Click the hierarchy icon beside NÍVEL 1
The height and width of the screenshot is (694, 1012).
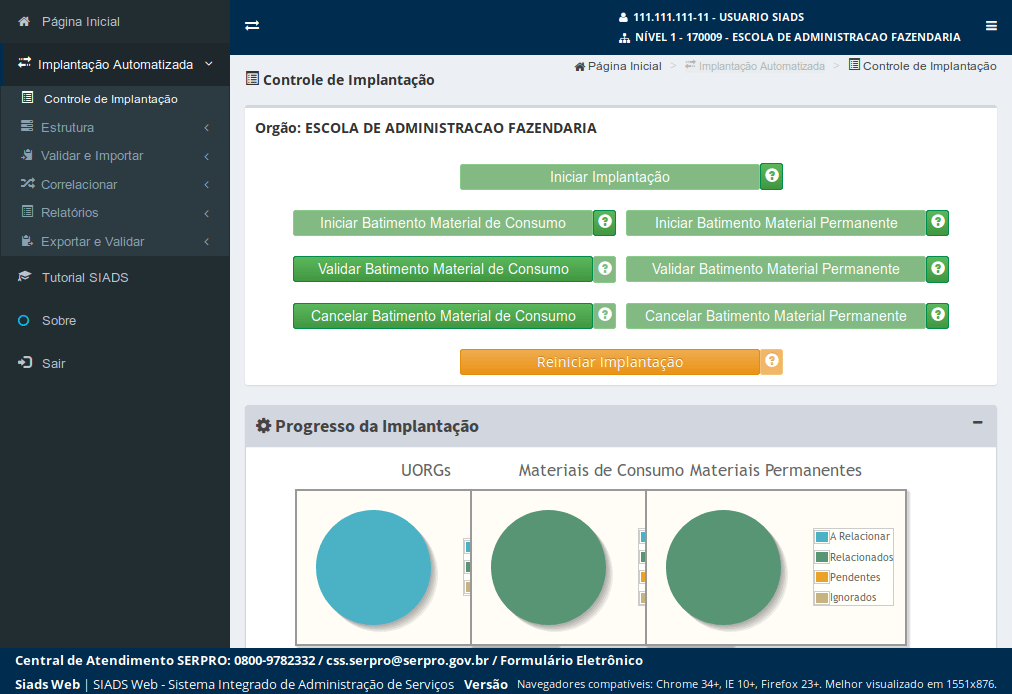pyautogui.click(x=624, y=37)
